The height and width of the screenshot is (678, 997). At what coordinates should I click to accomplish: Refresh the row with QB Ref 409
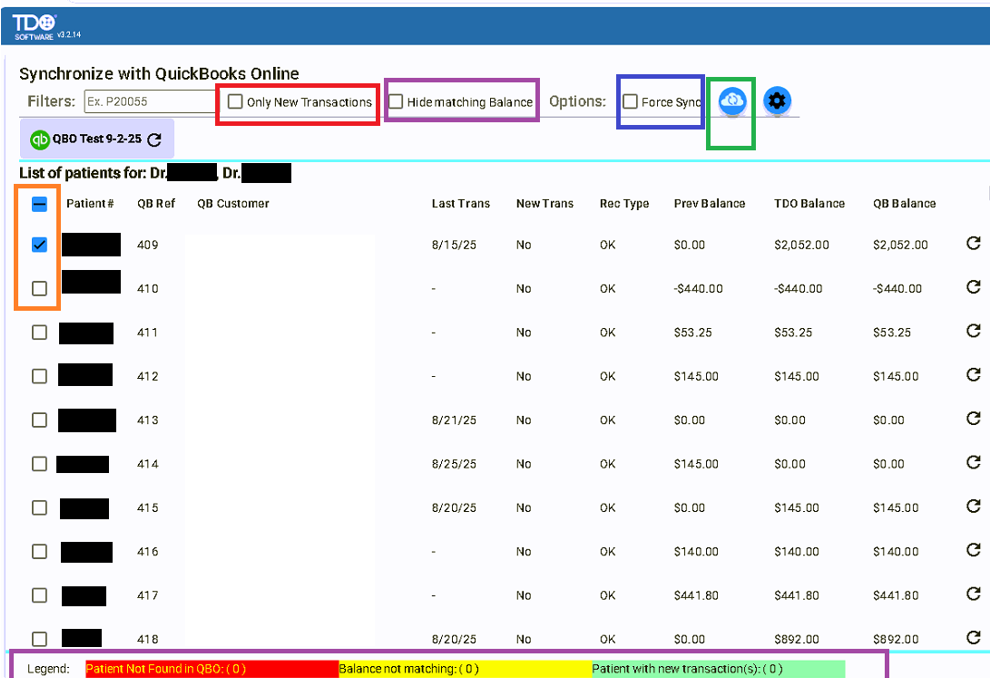(973, 243)
